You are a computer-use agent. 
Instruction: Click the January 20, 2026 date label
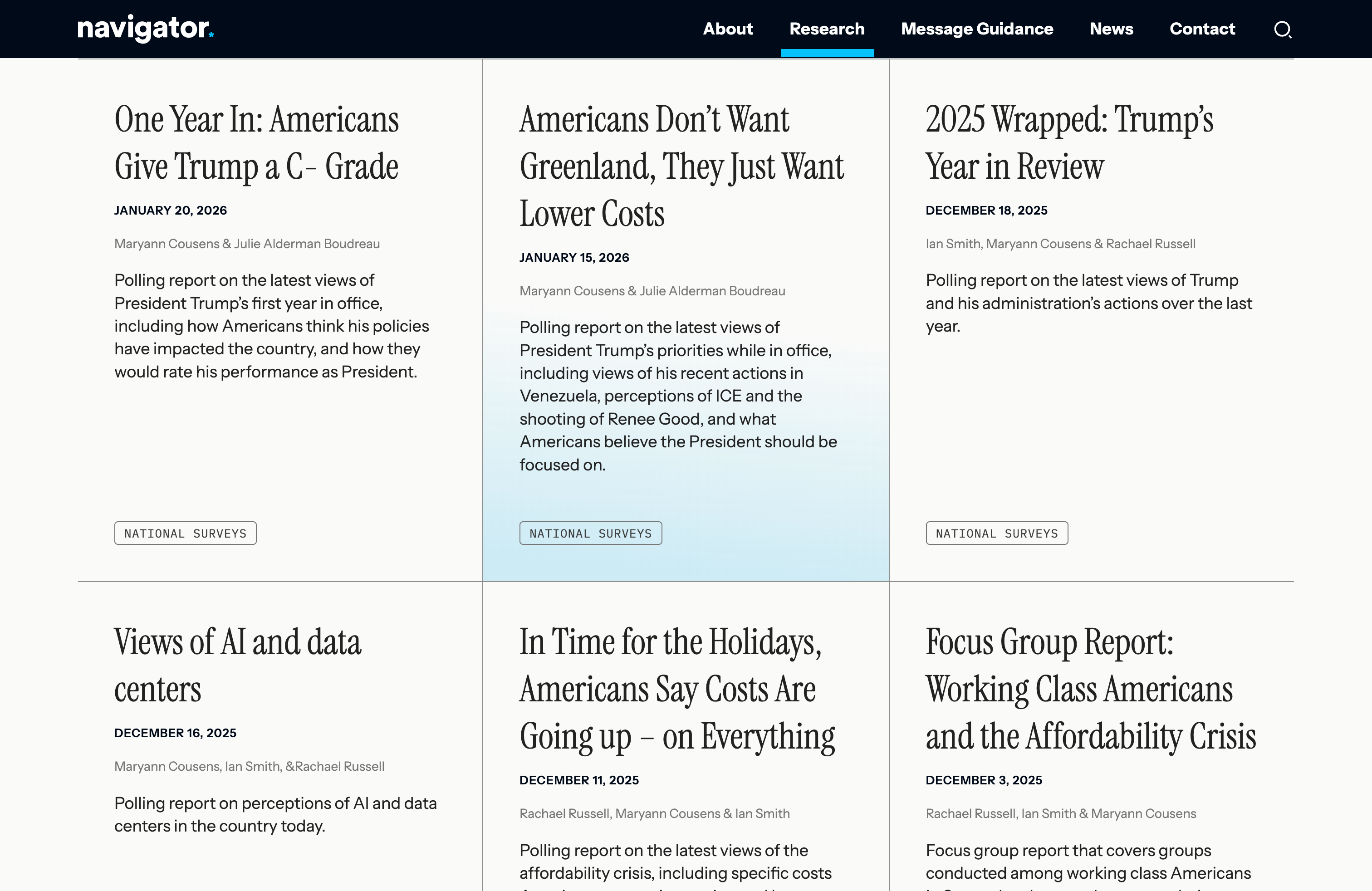171,211
